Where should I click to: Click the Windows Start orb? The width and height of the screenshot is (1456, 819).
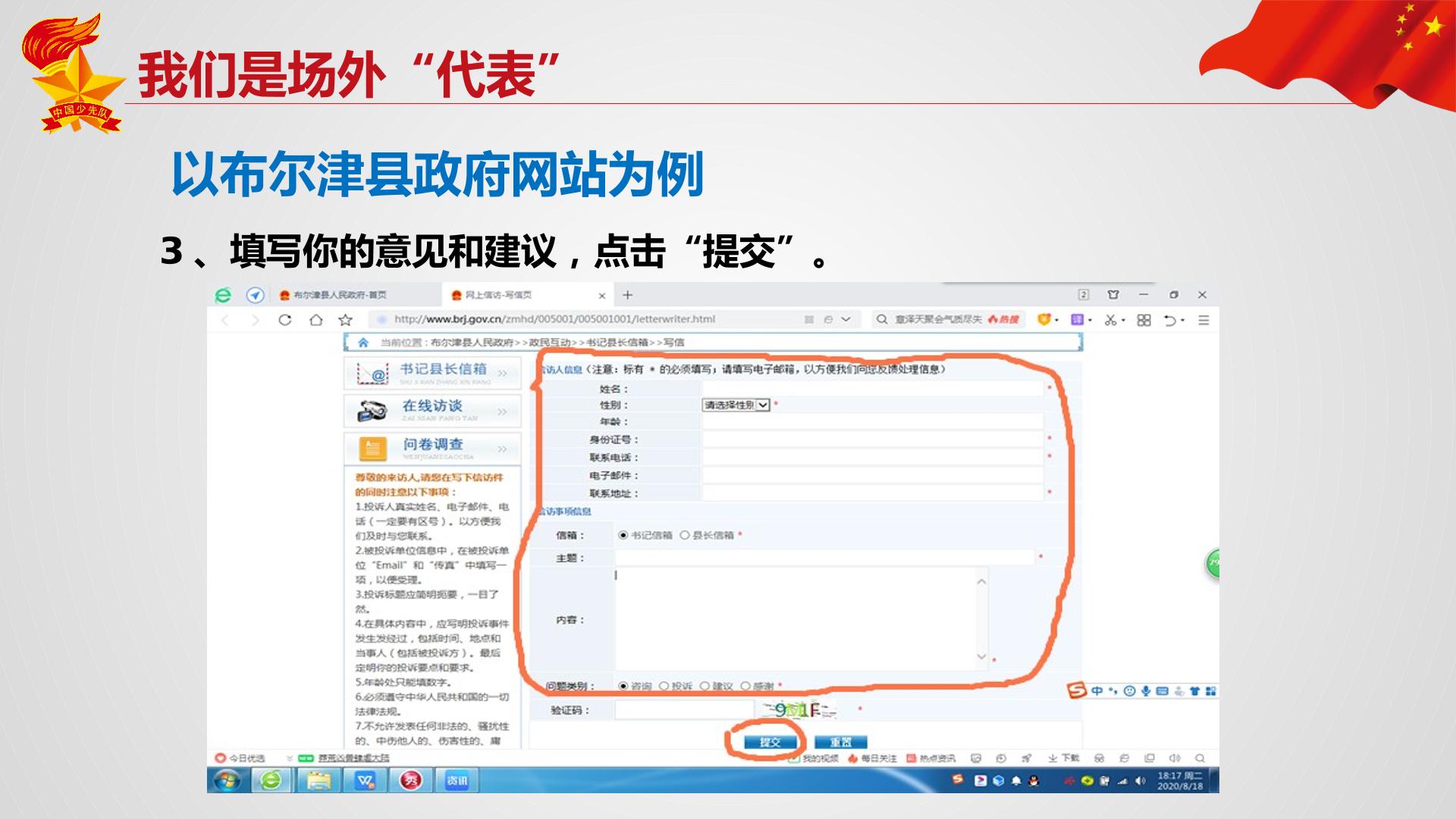(226, 780)
